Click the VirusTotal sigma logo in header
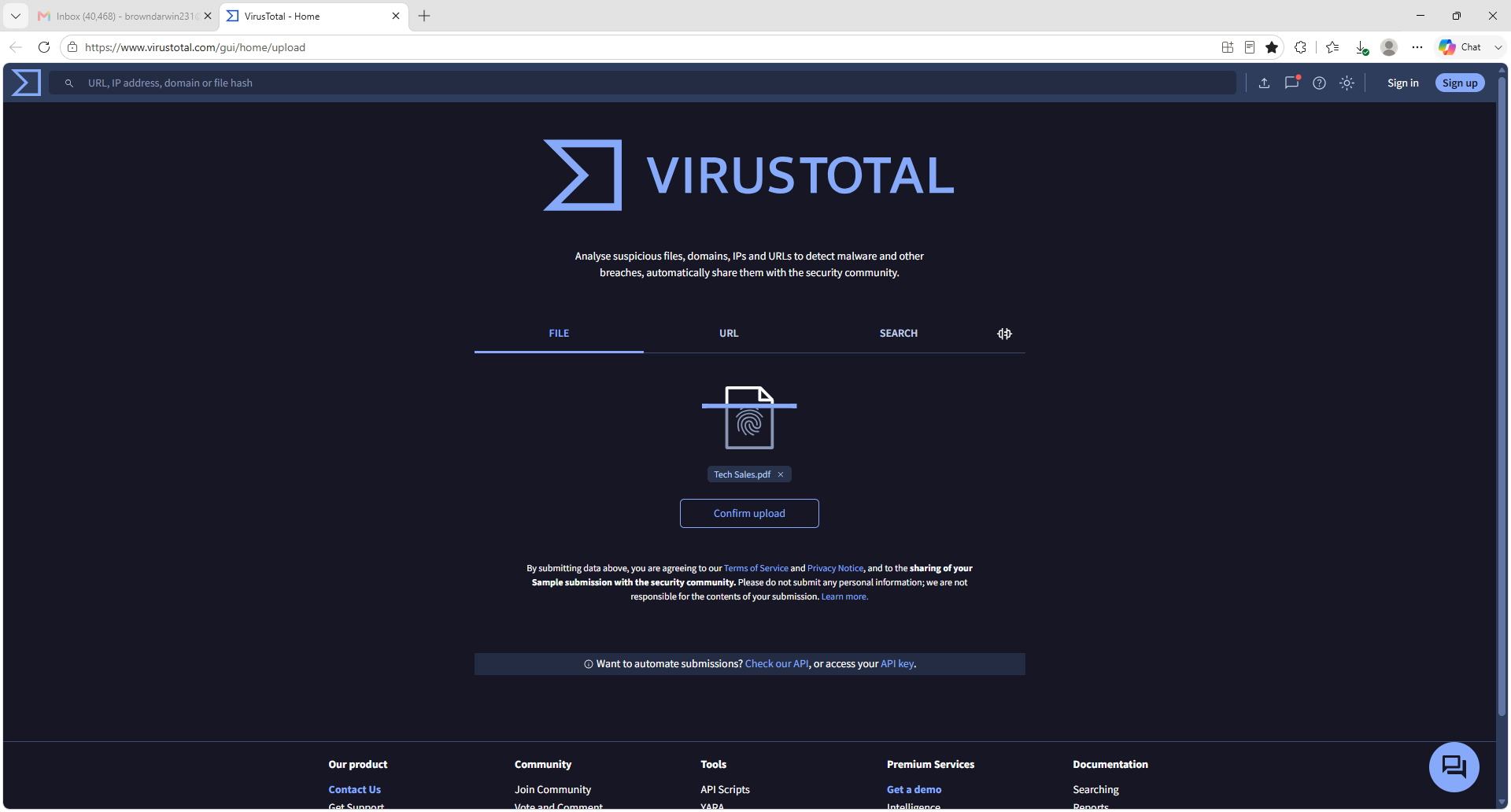 coord(26,83)
